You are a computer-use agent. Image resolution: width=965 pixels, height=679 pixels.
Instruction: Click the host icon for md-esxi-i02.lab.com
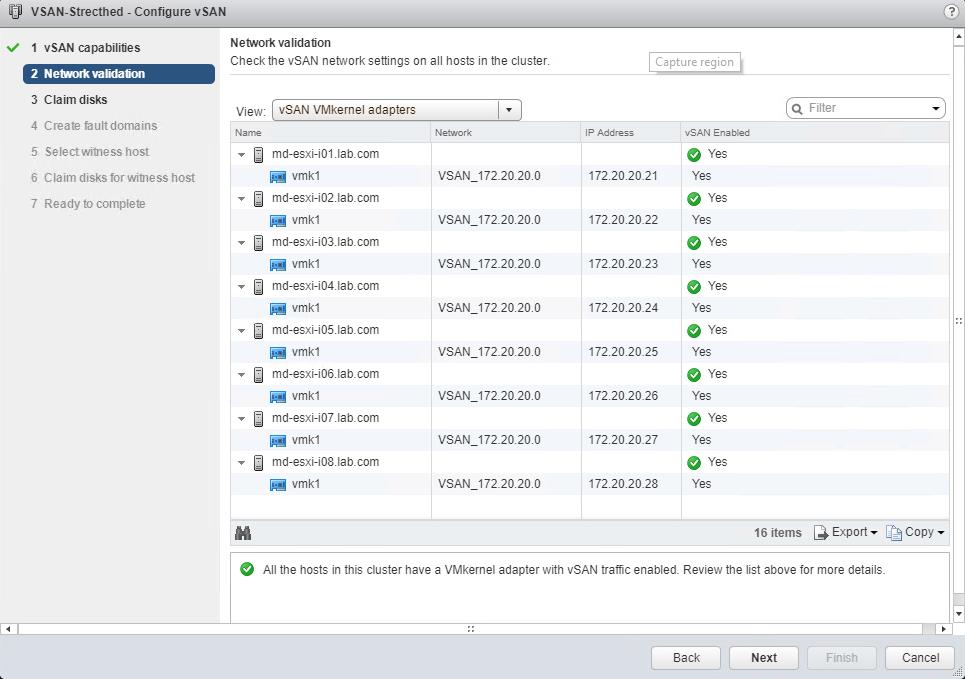258,198
